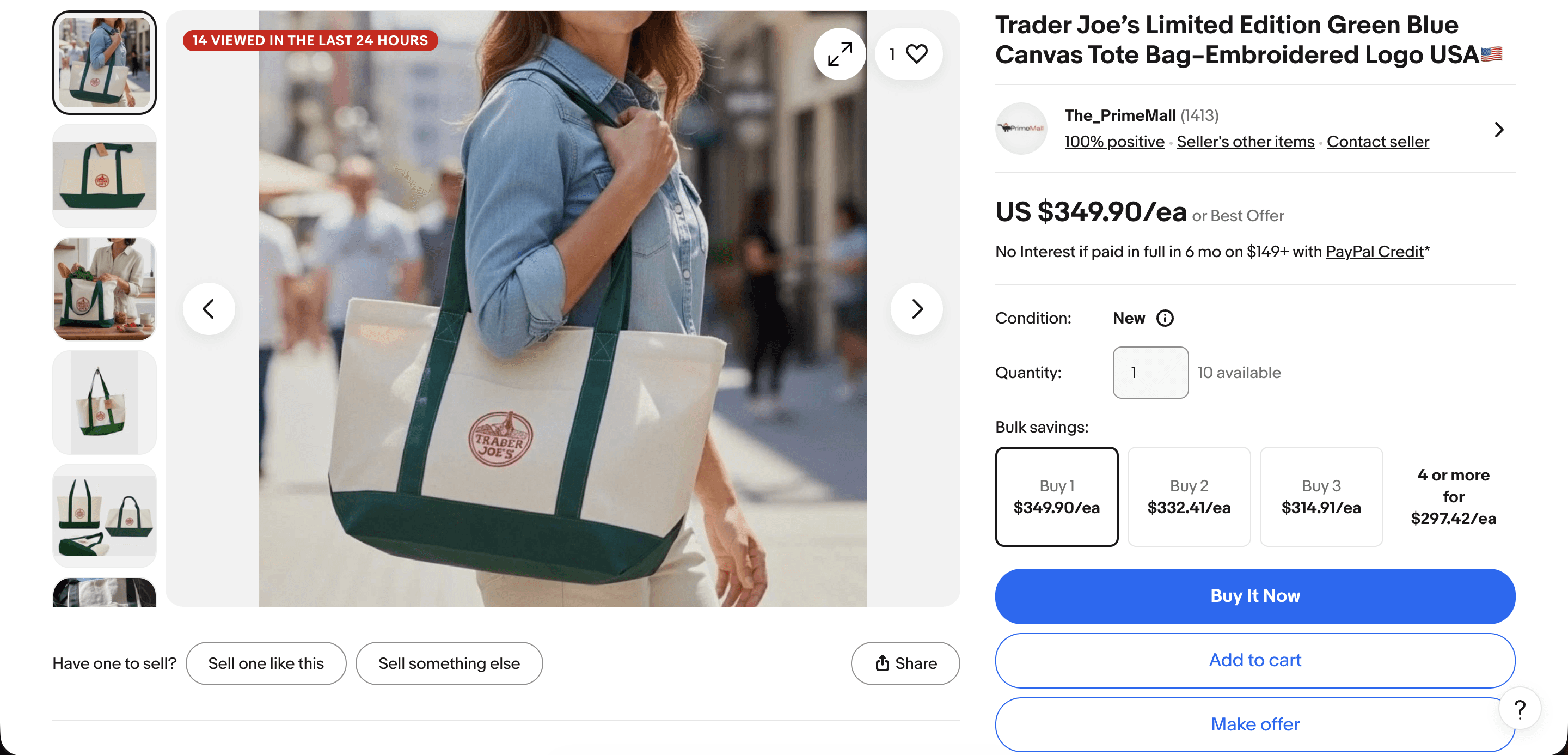View condition info for New
The width and height of the screenshot is (1568, 755).
click(x=1165, y=319)
